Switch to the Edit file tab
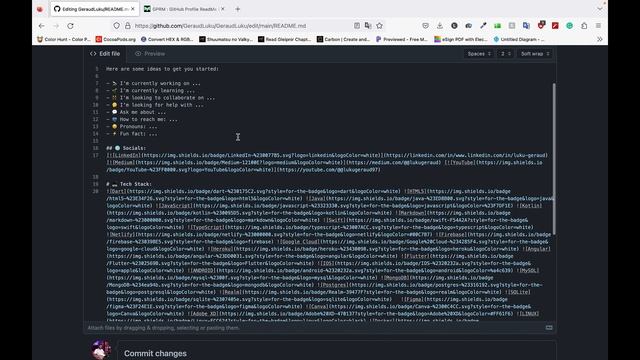640x360 pixels. point(105,54)
